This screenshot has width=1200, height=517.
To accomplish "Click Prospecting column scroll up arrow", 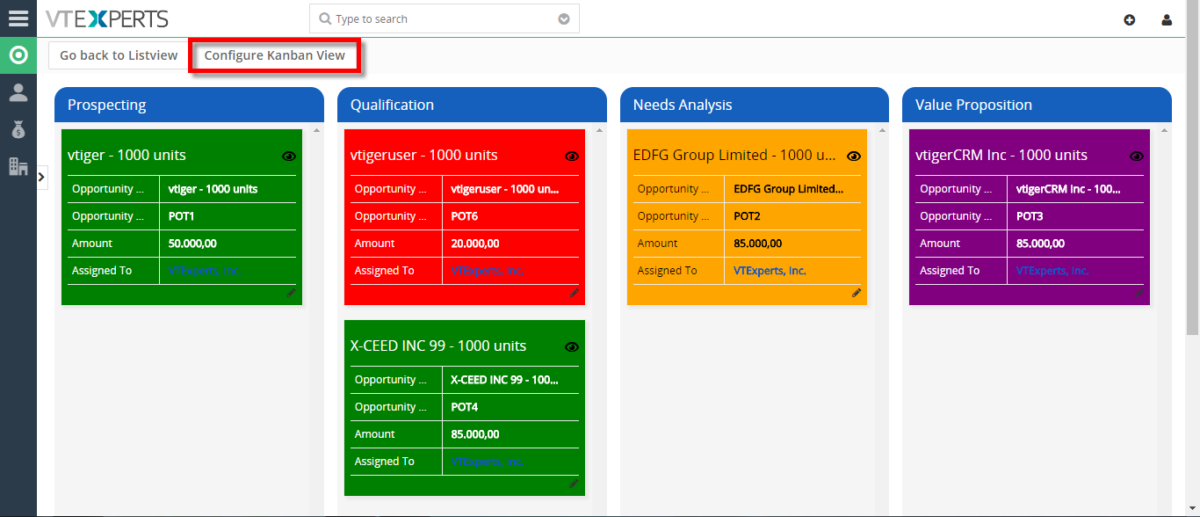I will [317, 130].
